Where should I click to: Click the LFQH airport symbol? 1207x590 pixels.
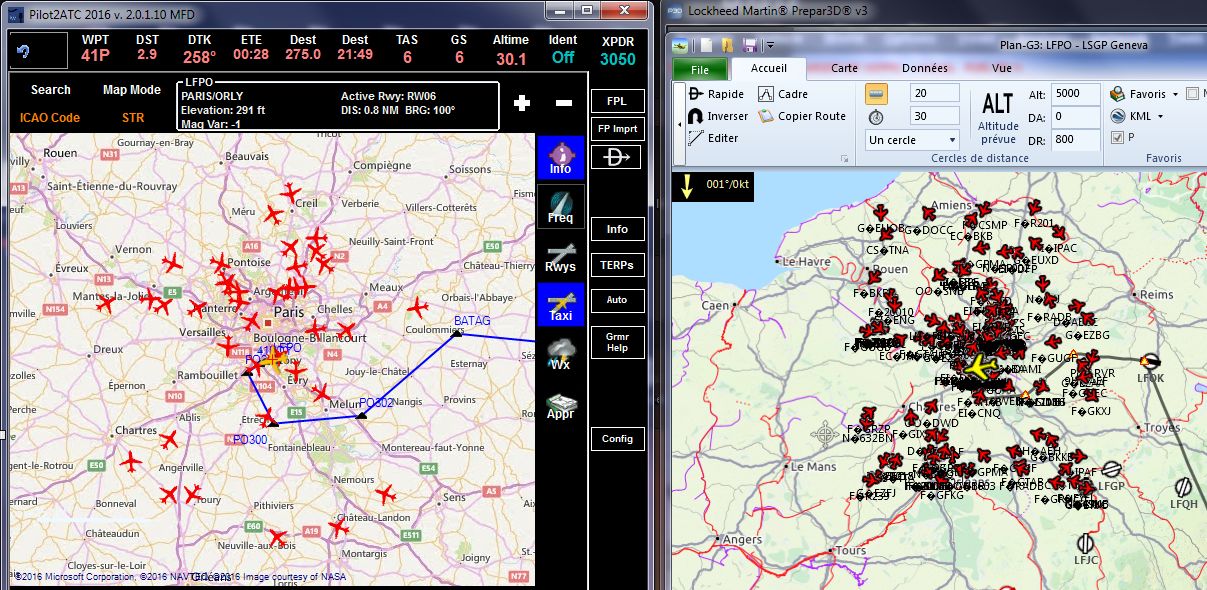[x=1185, y=487]
